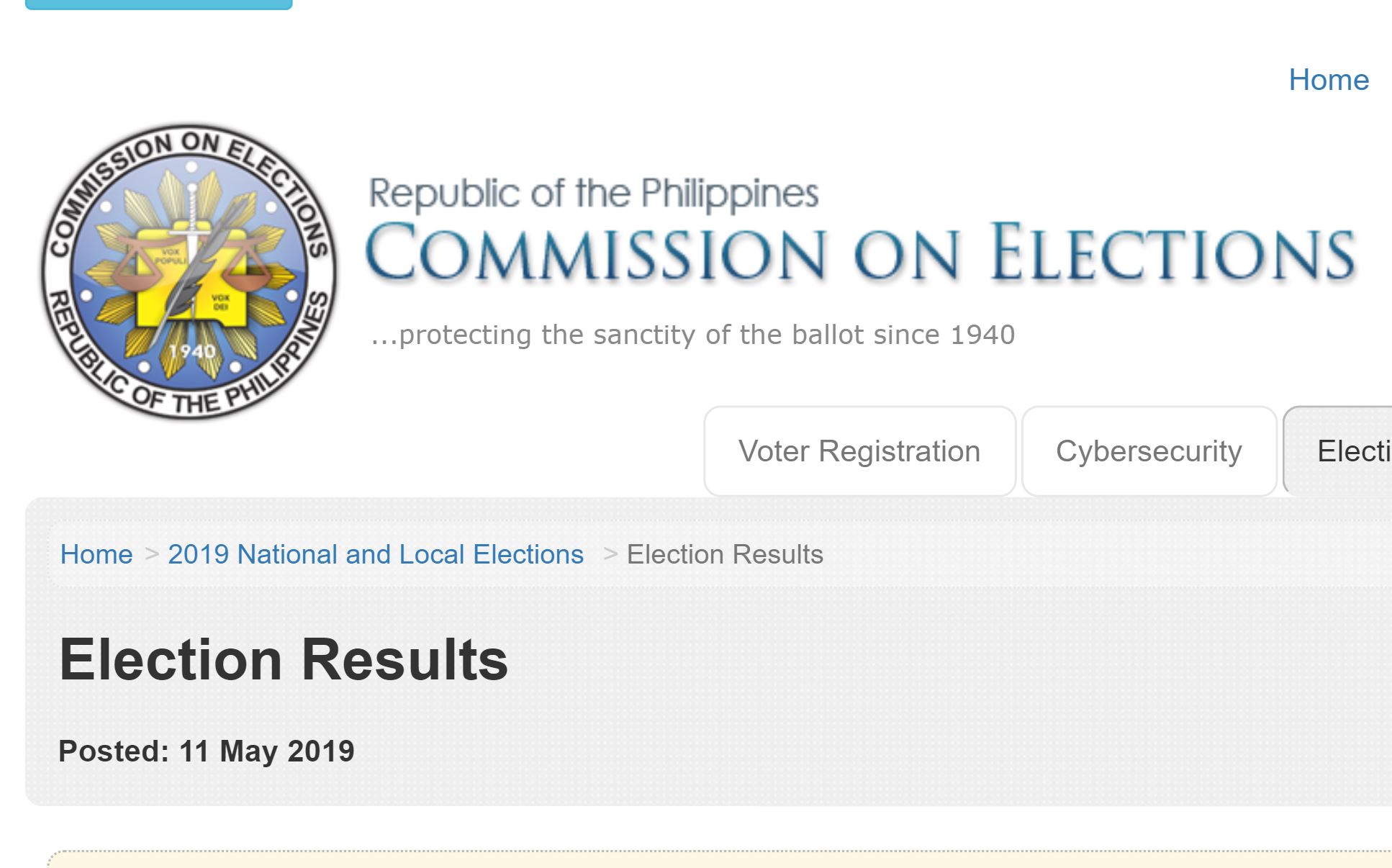
Task: Click the Posted 11 May 2019 date line
Action: 206,751
